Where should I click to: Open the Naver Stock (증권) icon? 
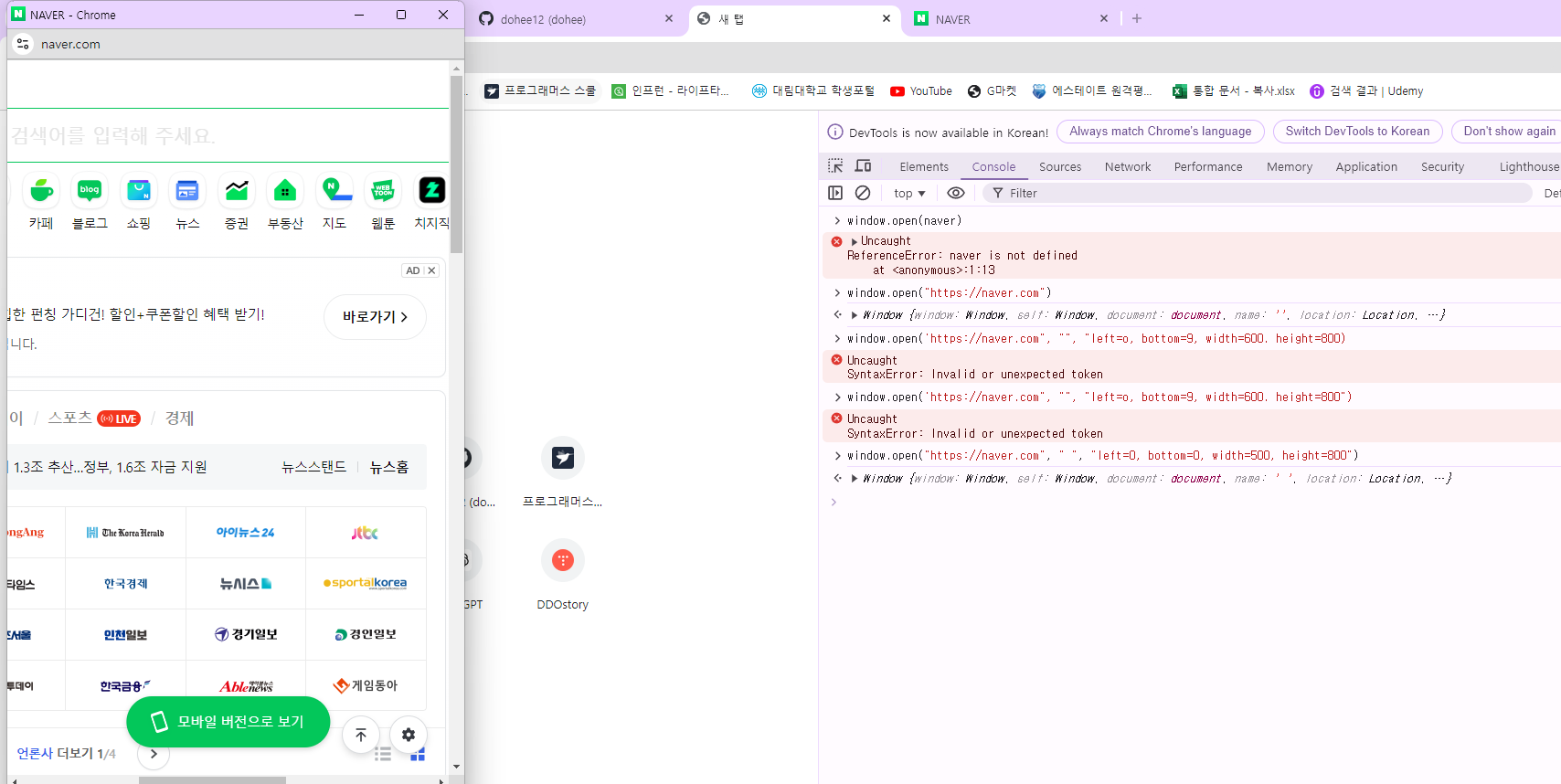point(237,191)
